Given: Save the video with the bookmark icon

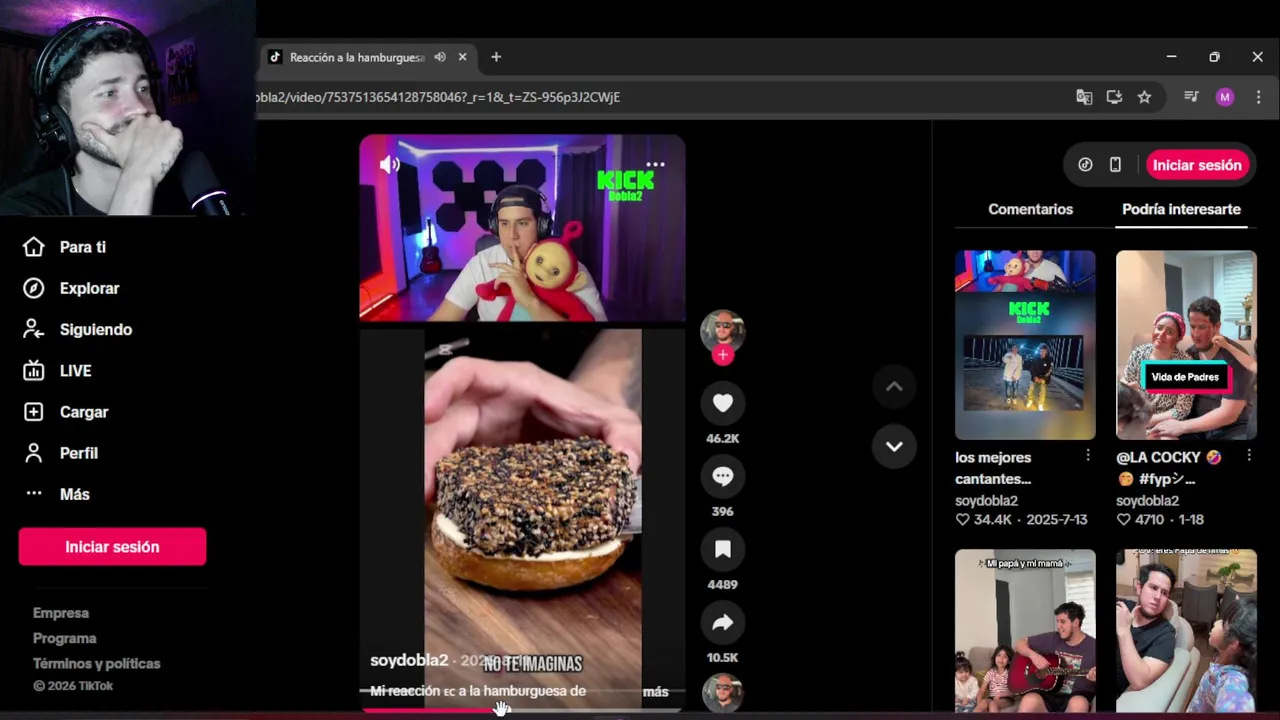Looking at the screenshot, I should click(x=723, y=549).
